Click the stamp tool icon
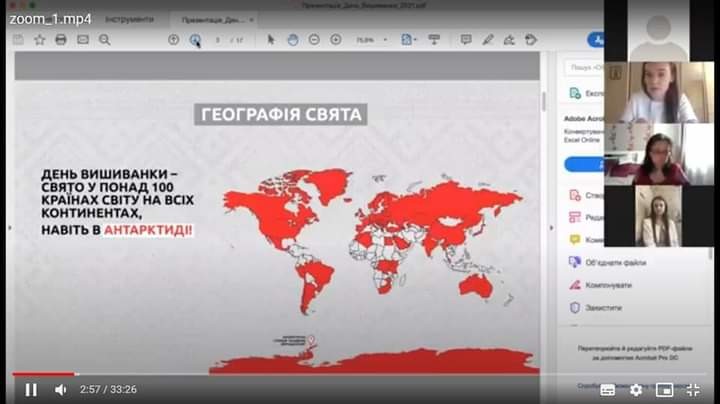Image resolution: width=720 pixels, height=404 pixels. click(x=531, y=39)
